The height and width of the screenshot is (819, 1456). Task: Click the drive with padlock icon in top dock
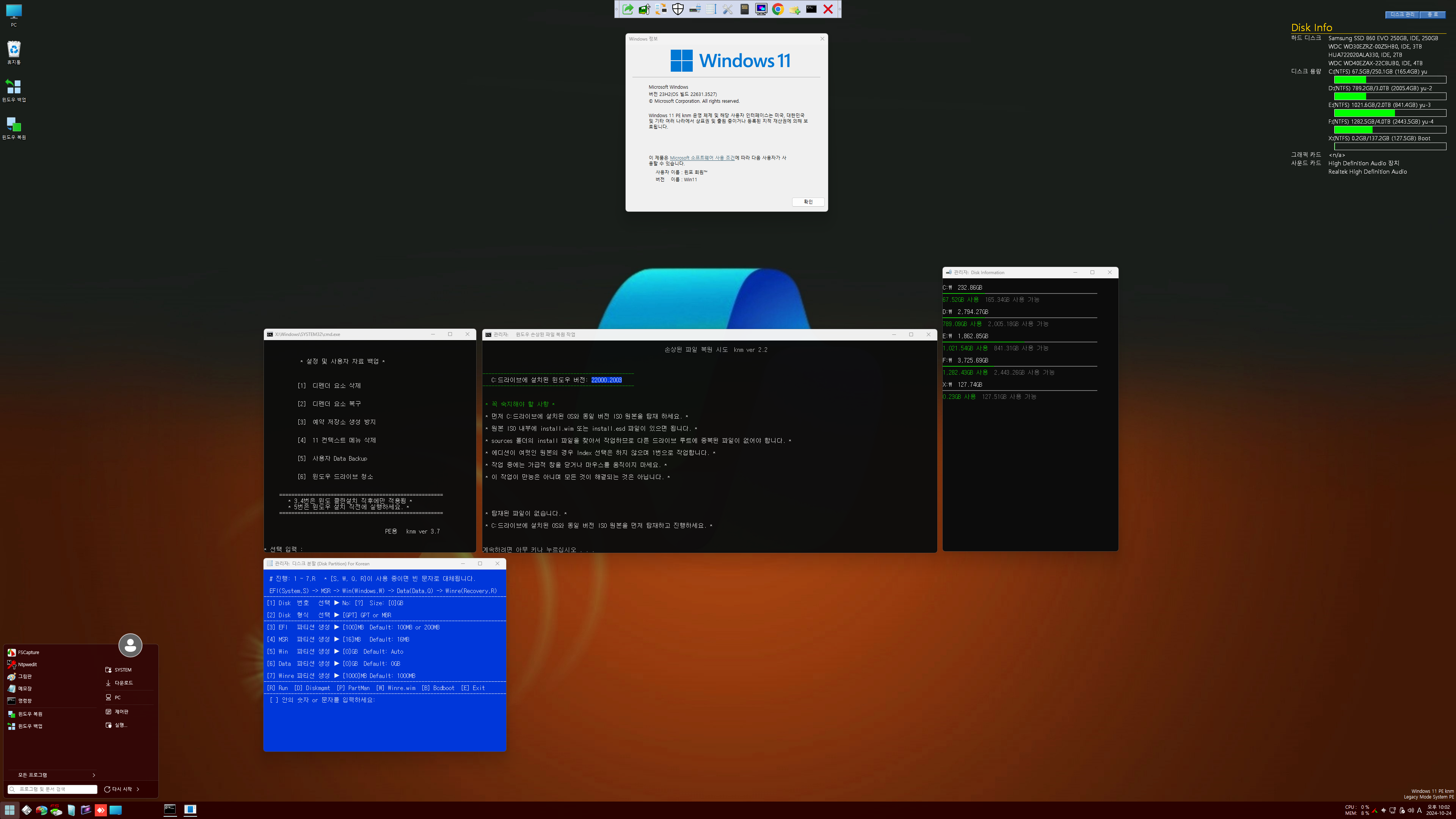coord(695,9)
